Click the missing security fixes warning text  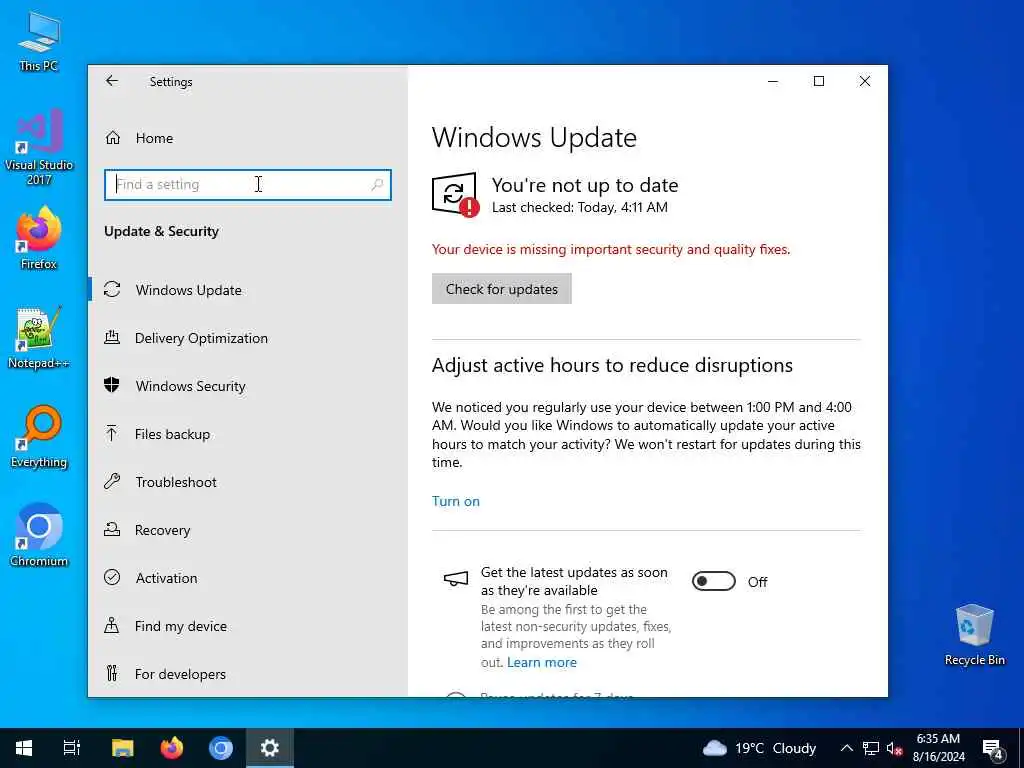[611, 249]
